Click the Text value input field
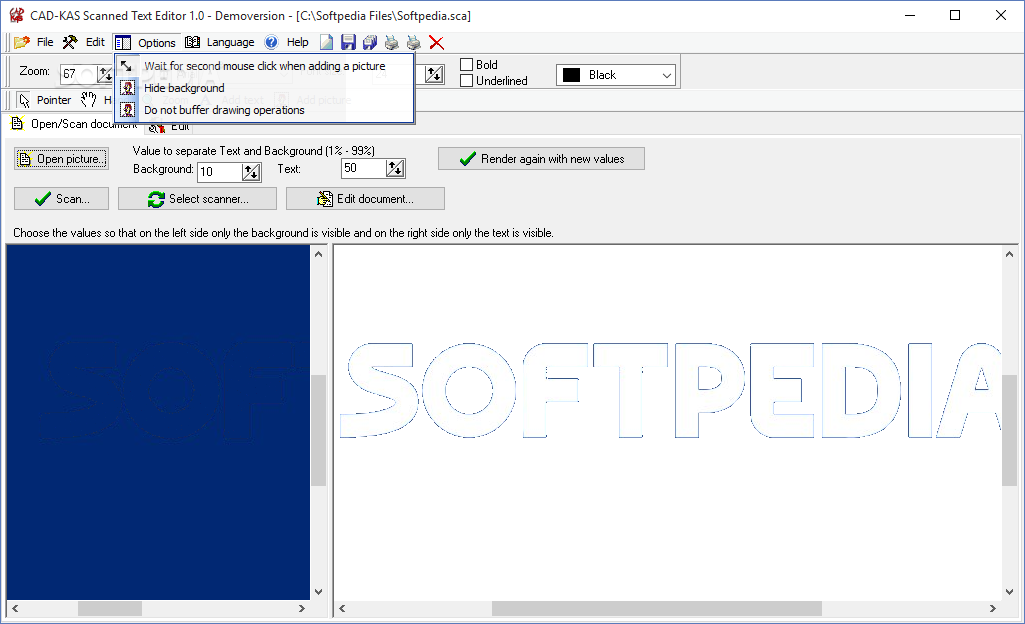This screenshot has height=624, width=1025. click(364, 169)
